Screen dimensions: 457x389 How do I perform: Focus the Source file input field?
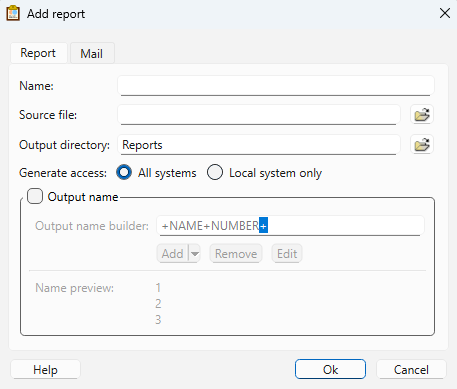click(259, 115)
